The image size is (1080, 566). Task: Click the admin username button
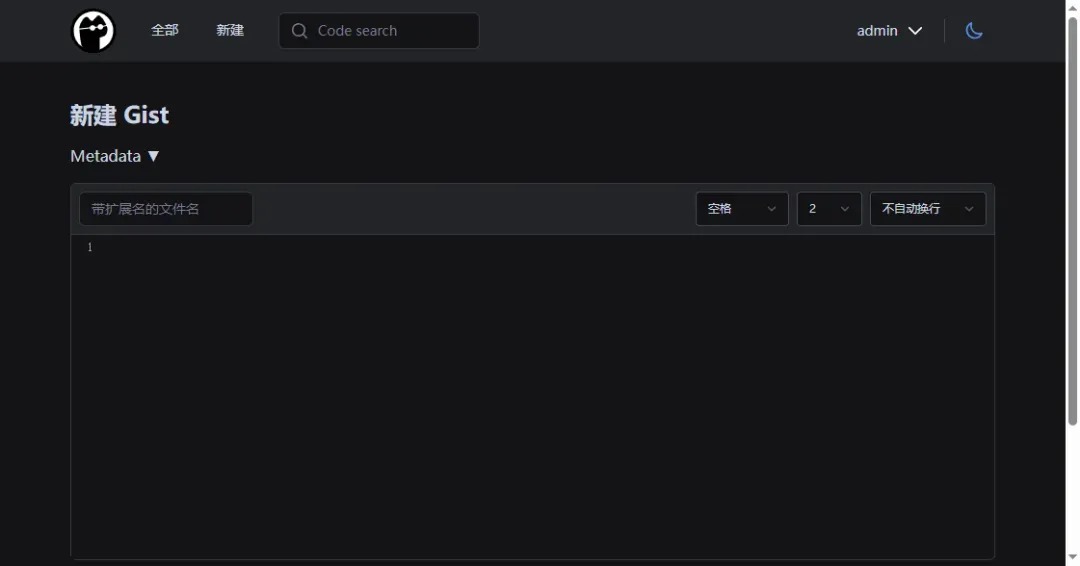point(877,31)
